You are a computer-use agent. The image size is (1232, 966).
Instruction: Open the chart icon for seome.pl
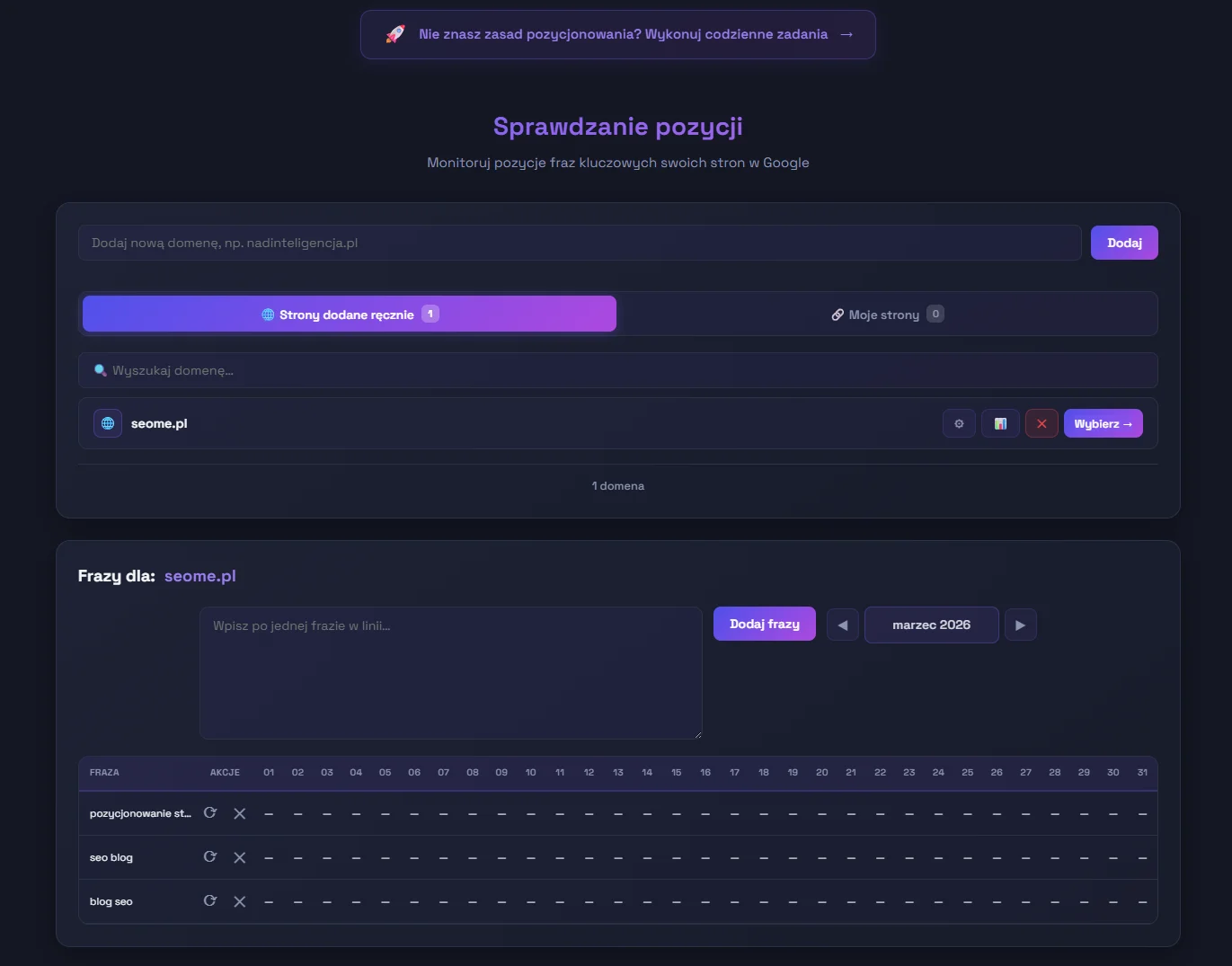[x=1000, y=423]
